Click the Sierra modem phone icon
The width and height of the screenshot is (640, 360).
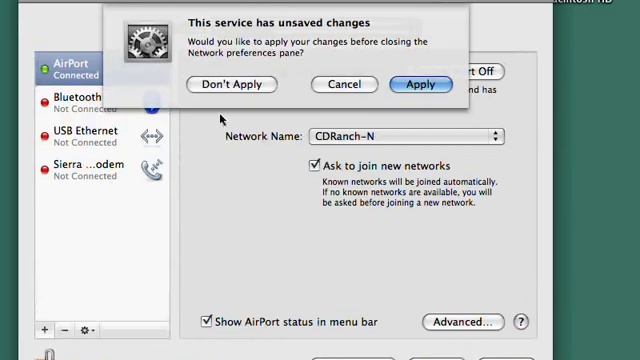[x=152, y=170]
